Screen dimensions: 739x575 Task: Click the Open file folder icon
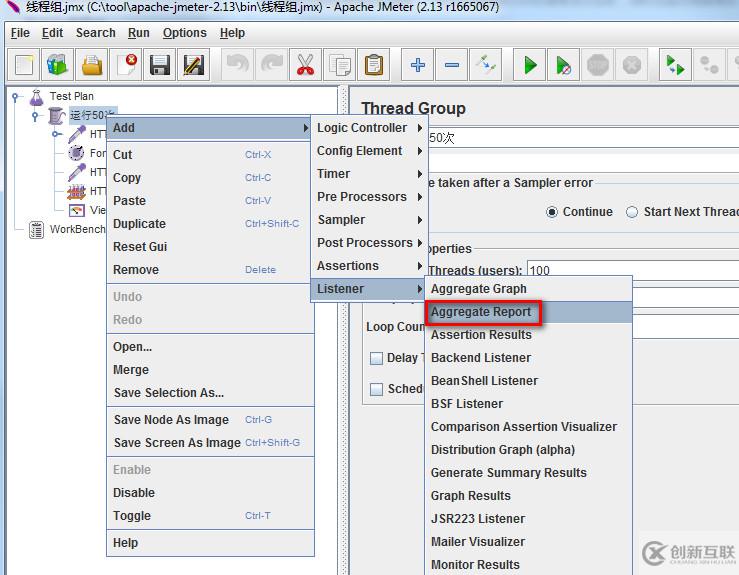tap(91, 65)
